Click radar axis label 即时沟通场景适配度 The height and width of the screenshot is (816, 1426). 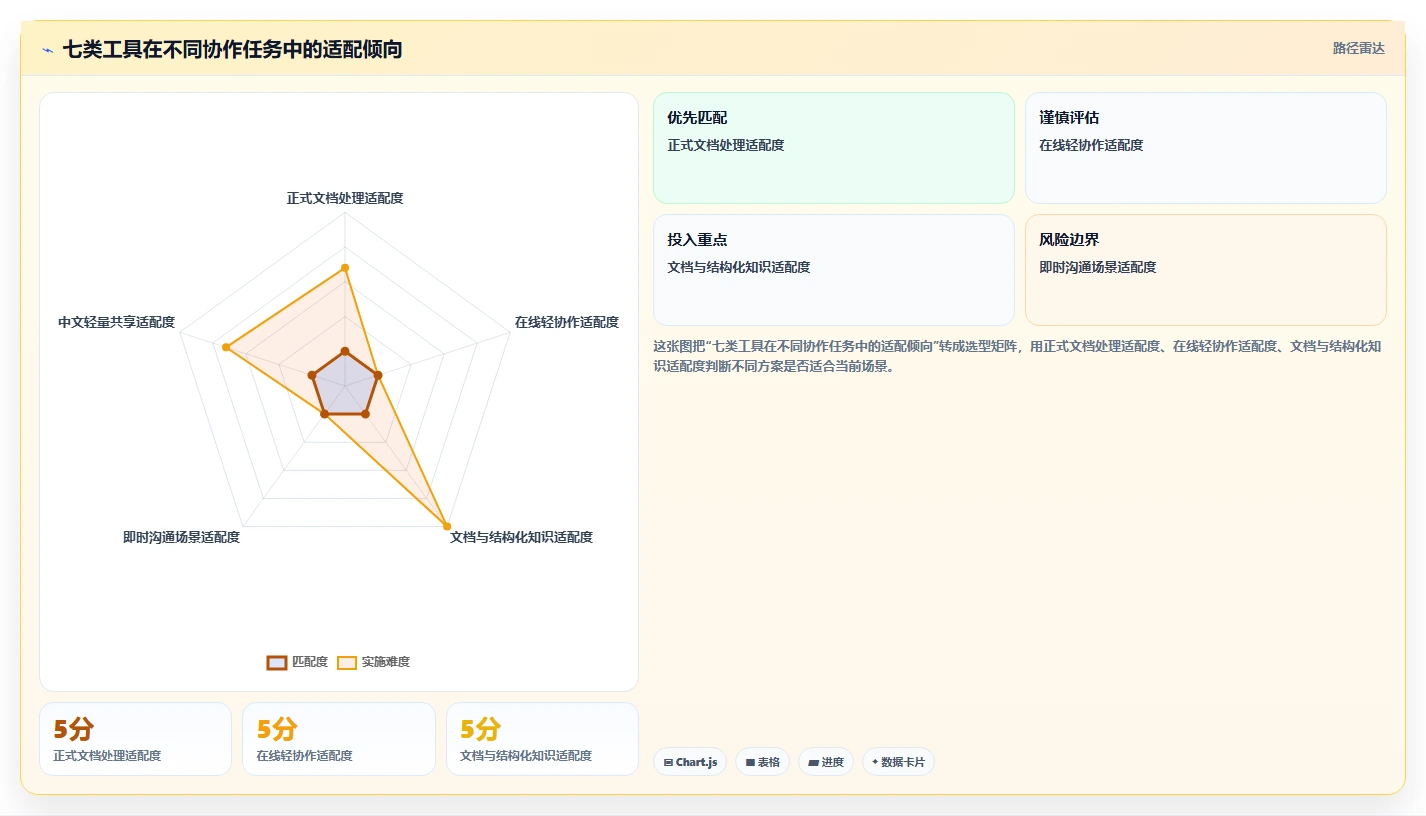point(182,537)
